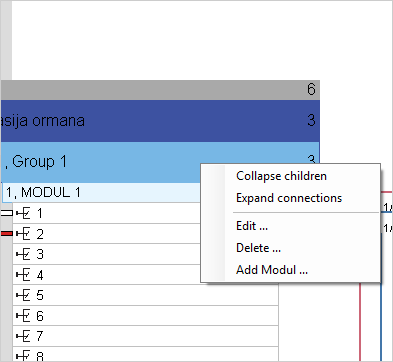Select Expand connections menu entry
Screen dimensions: 393x362
[x=289, y=198]
